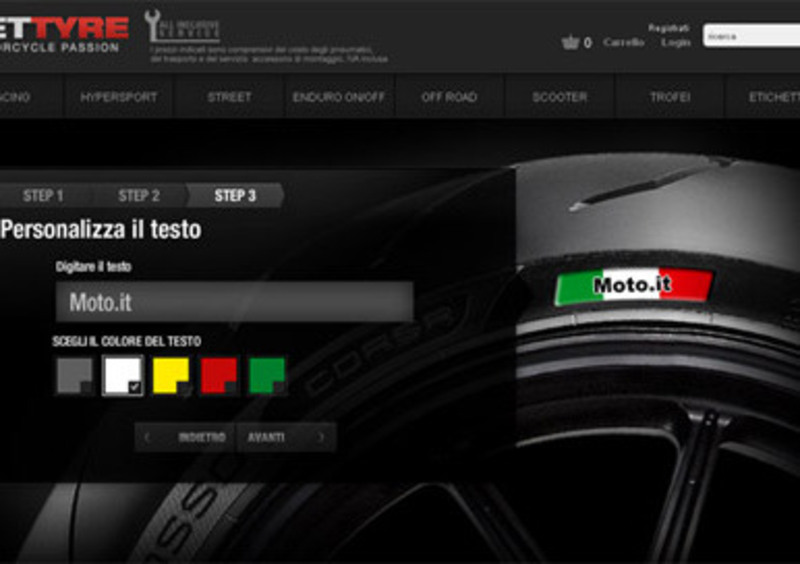Open the Etichette menu item

click(x=763, y=97)
